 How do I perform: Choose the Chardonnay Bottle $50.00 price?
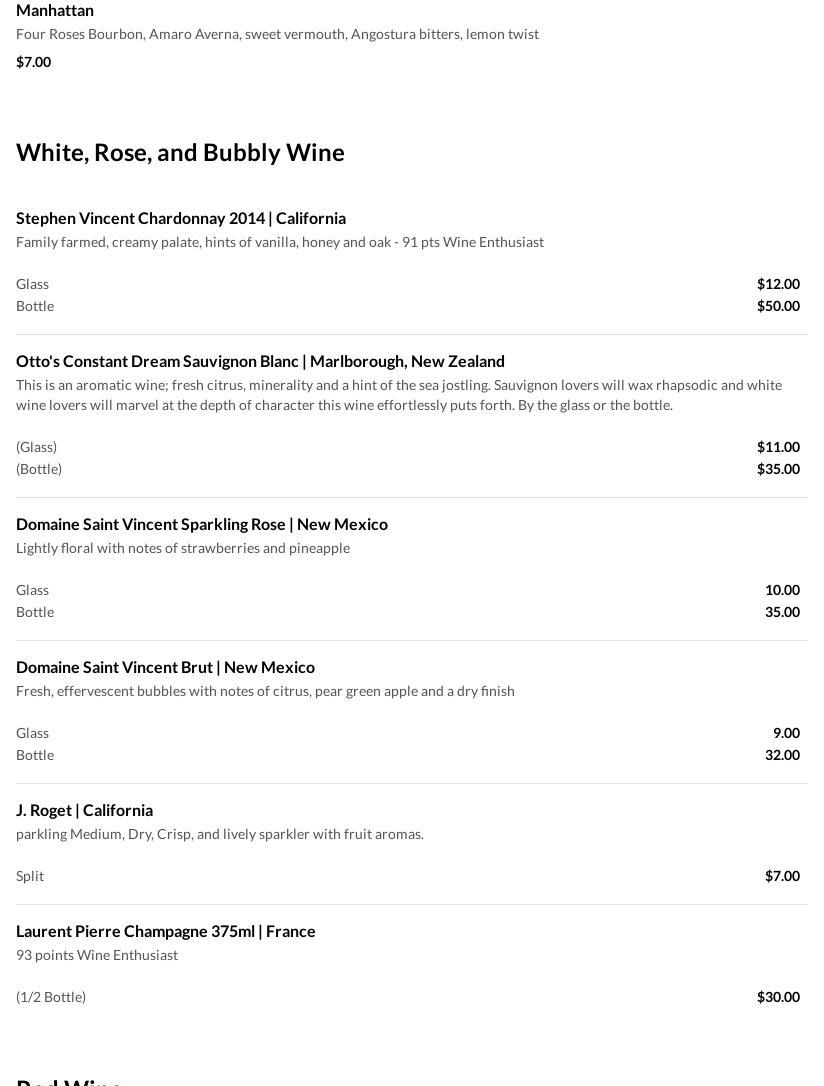778,306
